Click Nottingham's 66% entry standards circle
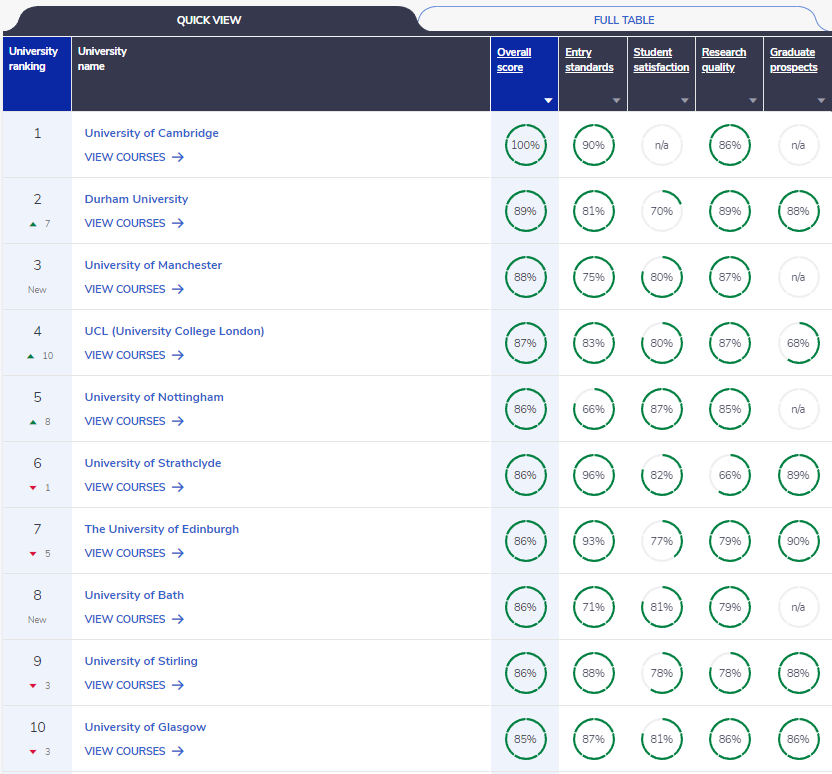832x774 pixels. [x=594, y=409]
